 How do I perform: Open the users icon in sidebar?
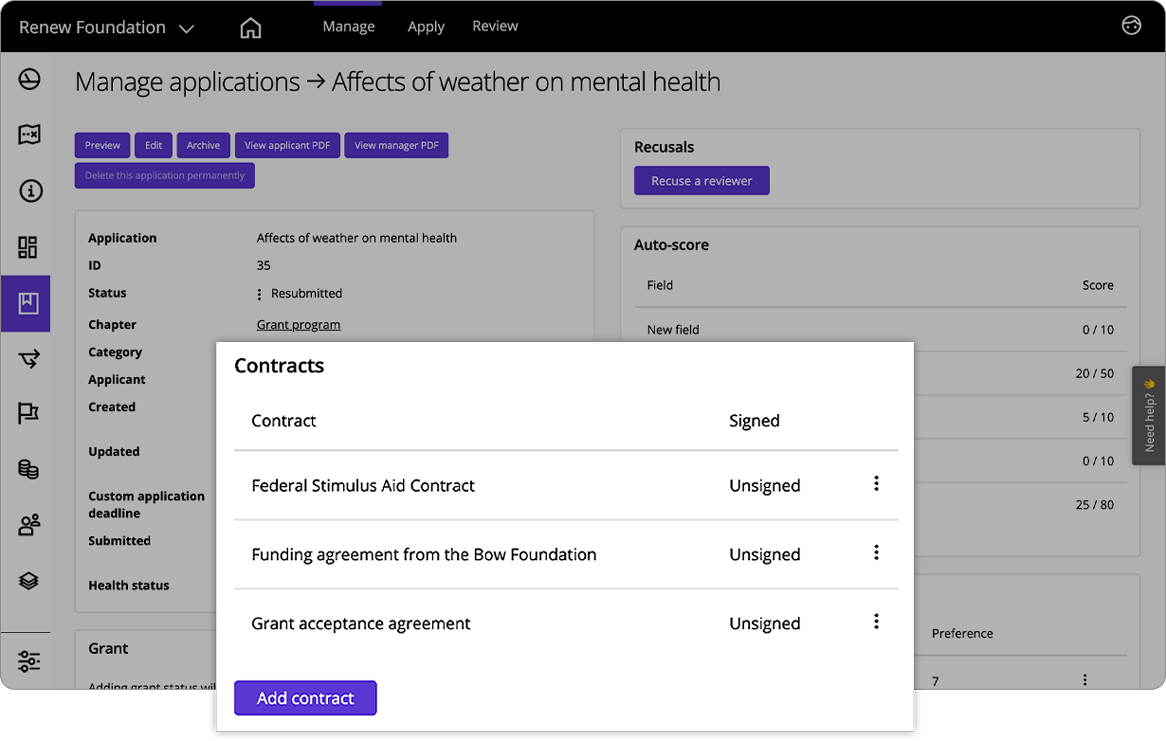[x=29, y=524]
